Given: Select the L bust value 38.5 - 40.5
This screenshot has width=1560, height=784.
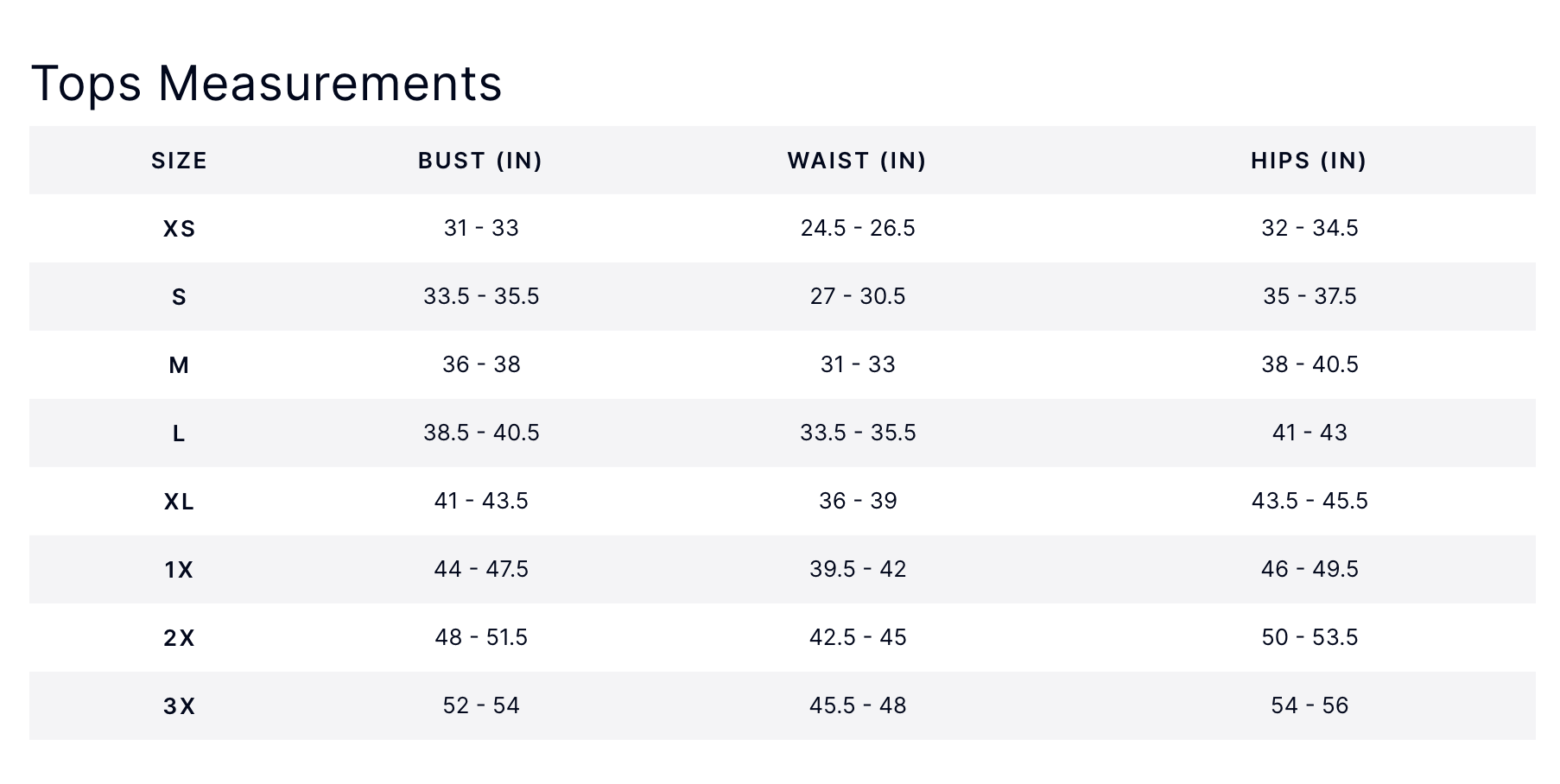Looking at the screenshot, I should click(x=481, y=433).
